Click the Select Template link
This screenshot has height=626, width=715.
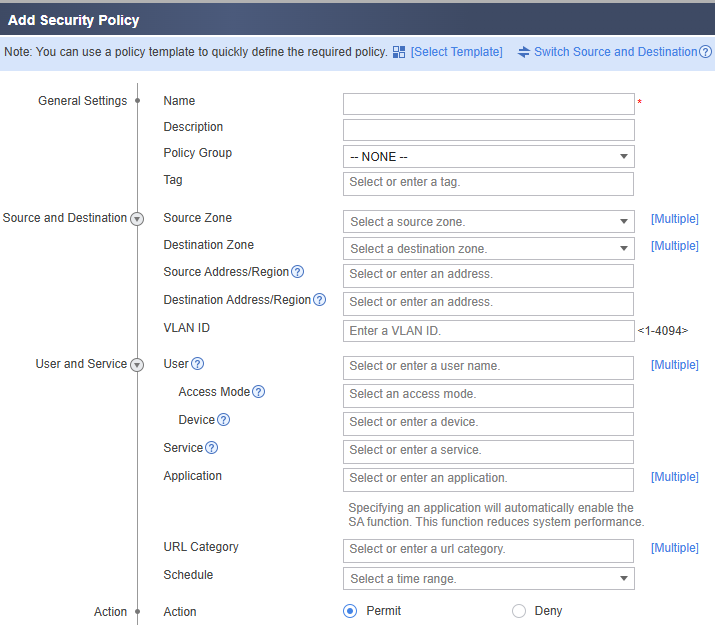pyautogui.click(x=456, y=52)
